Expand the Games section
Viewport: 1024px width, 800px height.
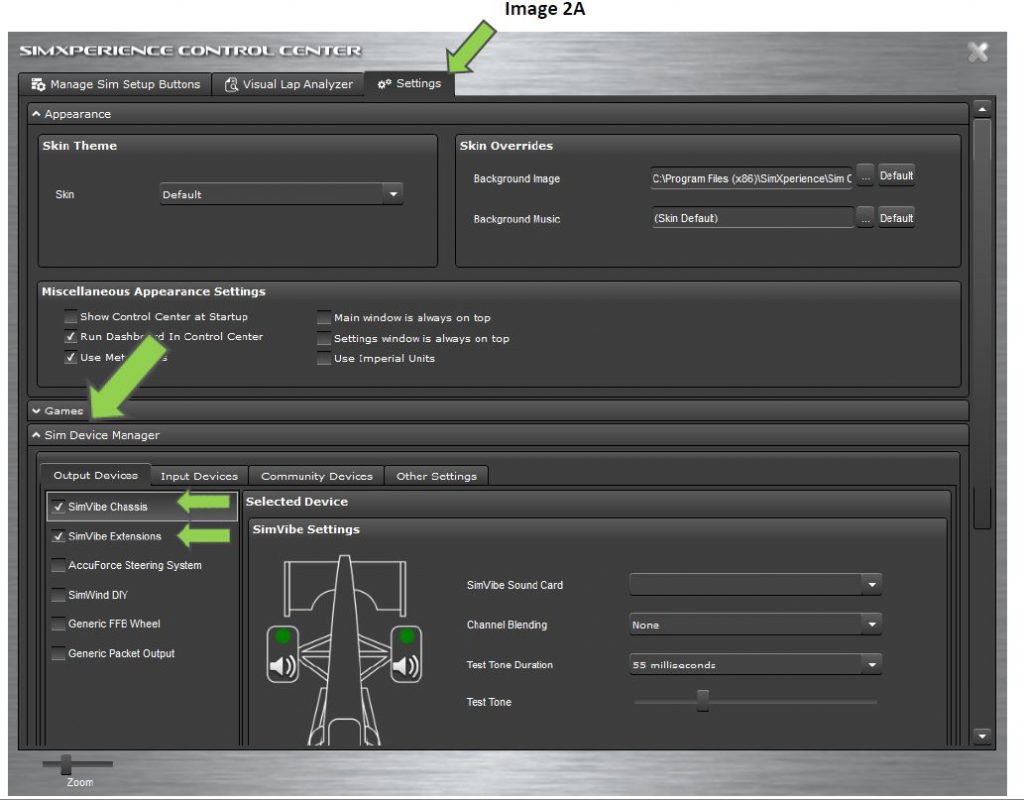(x=36, y=411)
